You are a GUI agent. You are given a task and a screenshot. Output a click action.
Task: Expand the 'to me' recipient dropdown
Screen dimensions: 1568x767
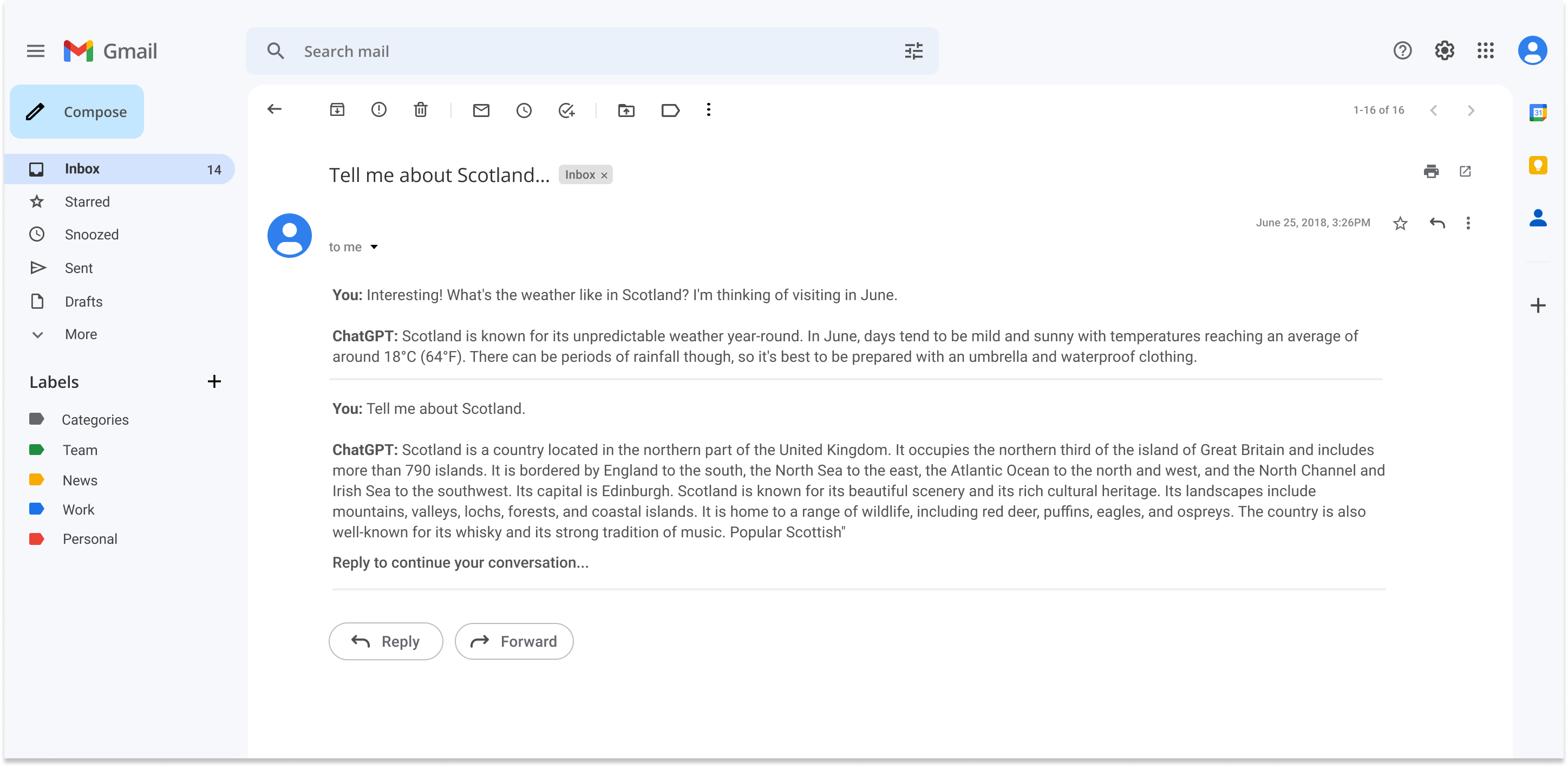point(377,247)
